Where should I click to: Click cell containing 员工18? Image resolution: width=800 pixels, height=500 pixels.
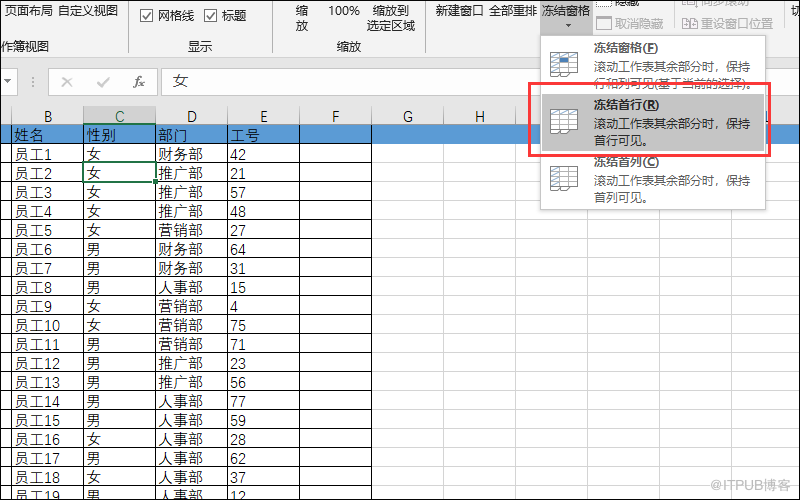47,477
